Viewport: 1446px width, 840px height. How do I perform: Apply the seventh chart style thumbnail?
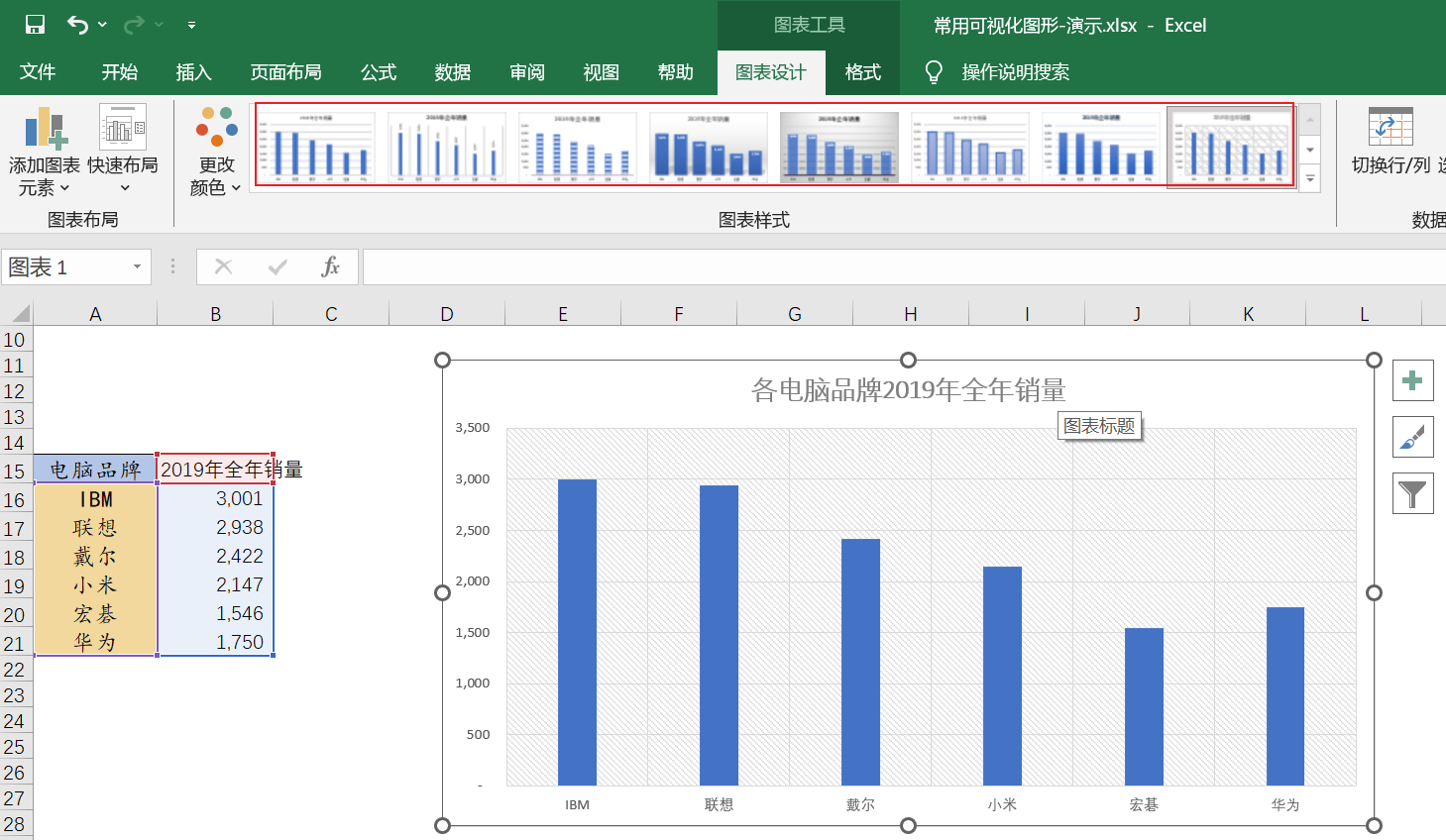coord(1101,147)
